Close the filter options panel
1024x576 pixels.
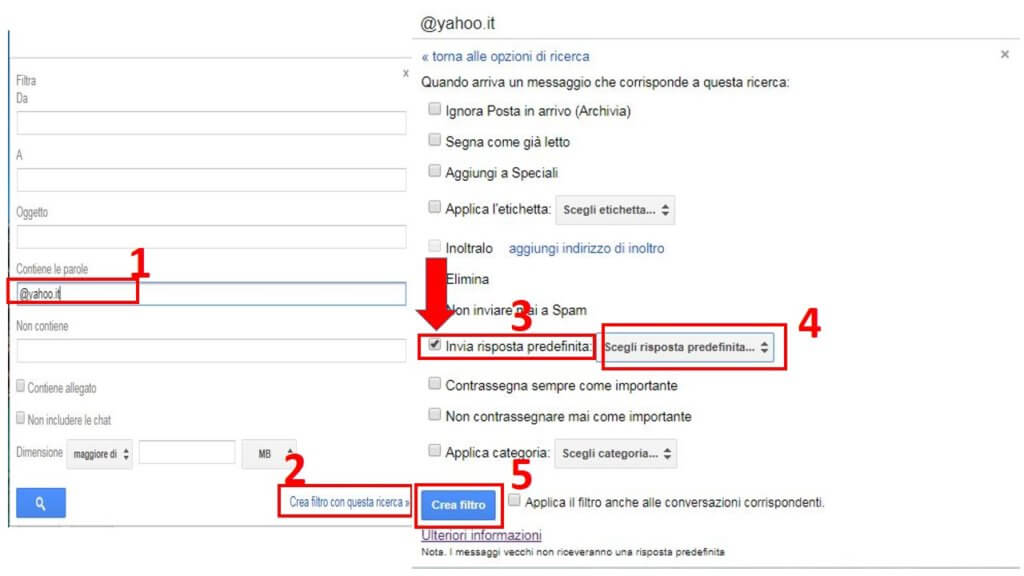click(1004, 54)
